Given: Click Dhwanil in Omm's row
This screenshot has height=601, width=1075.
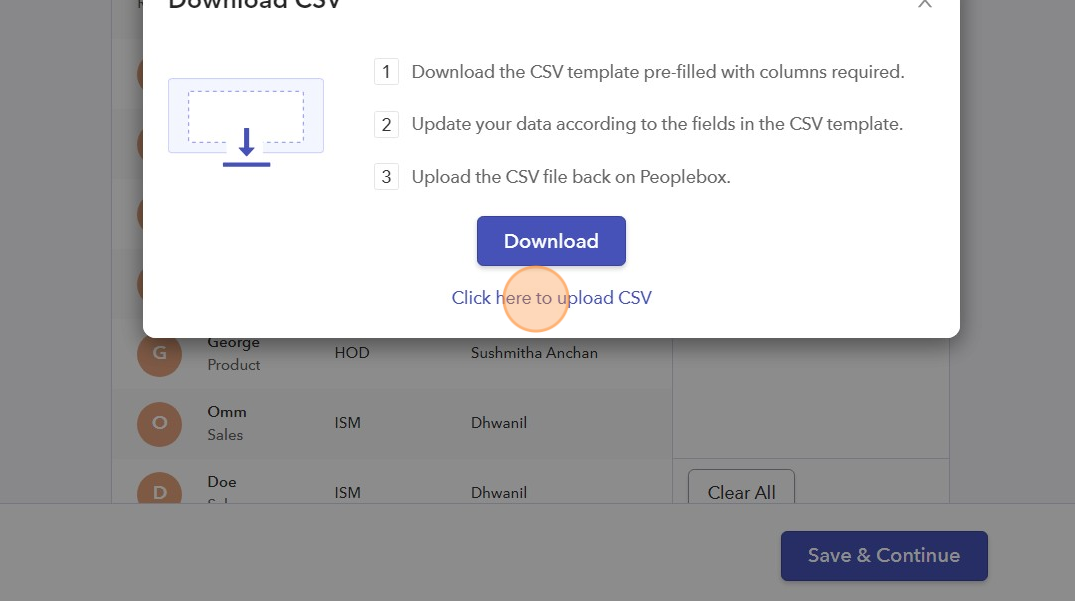Looking at the screenshot, I should coord(498,423).
